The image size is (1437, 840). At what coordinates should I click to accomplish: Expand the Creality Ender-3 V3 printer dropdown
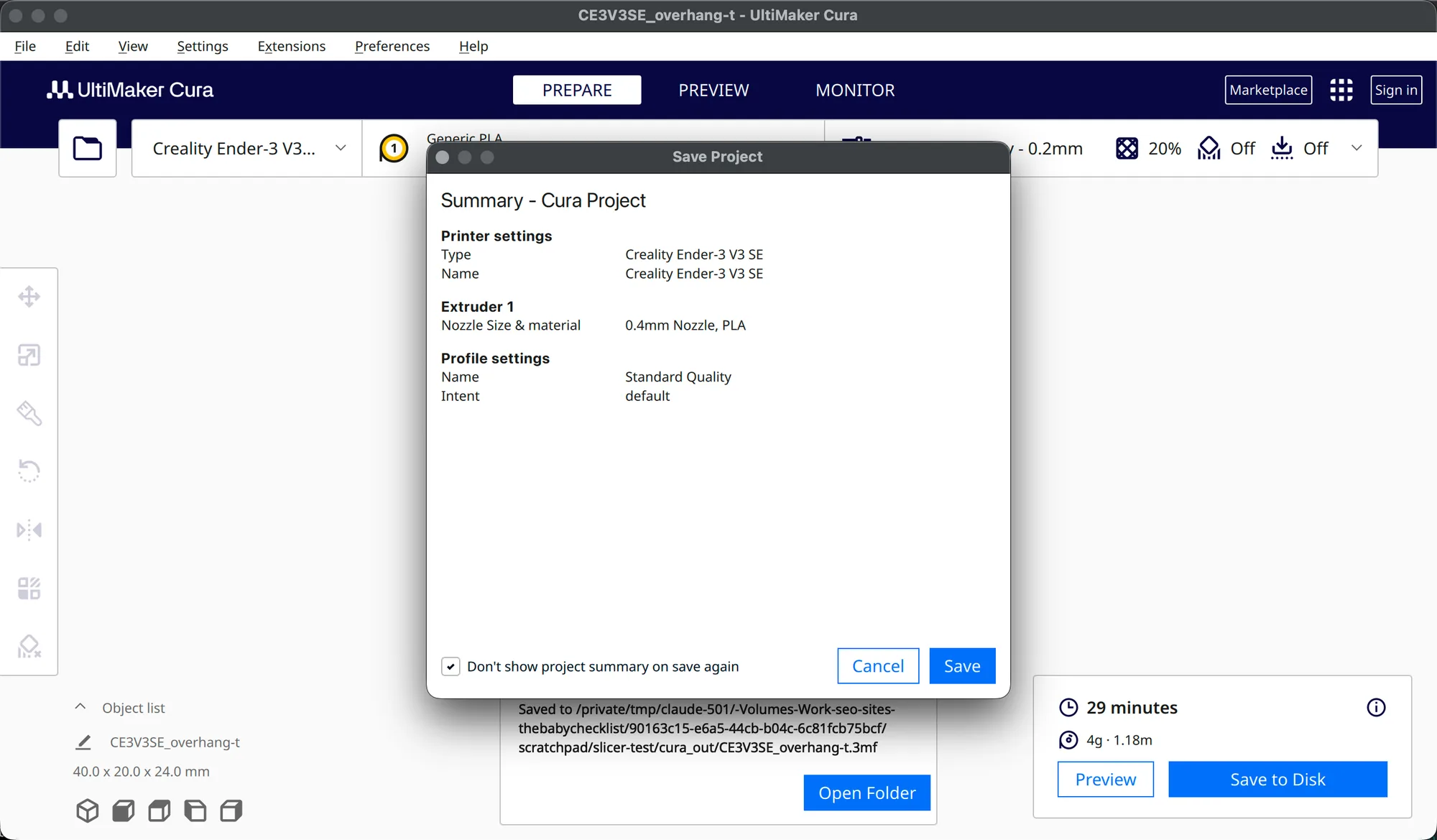(x=246, y=148)
